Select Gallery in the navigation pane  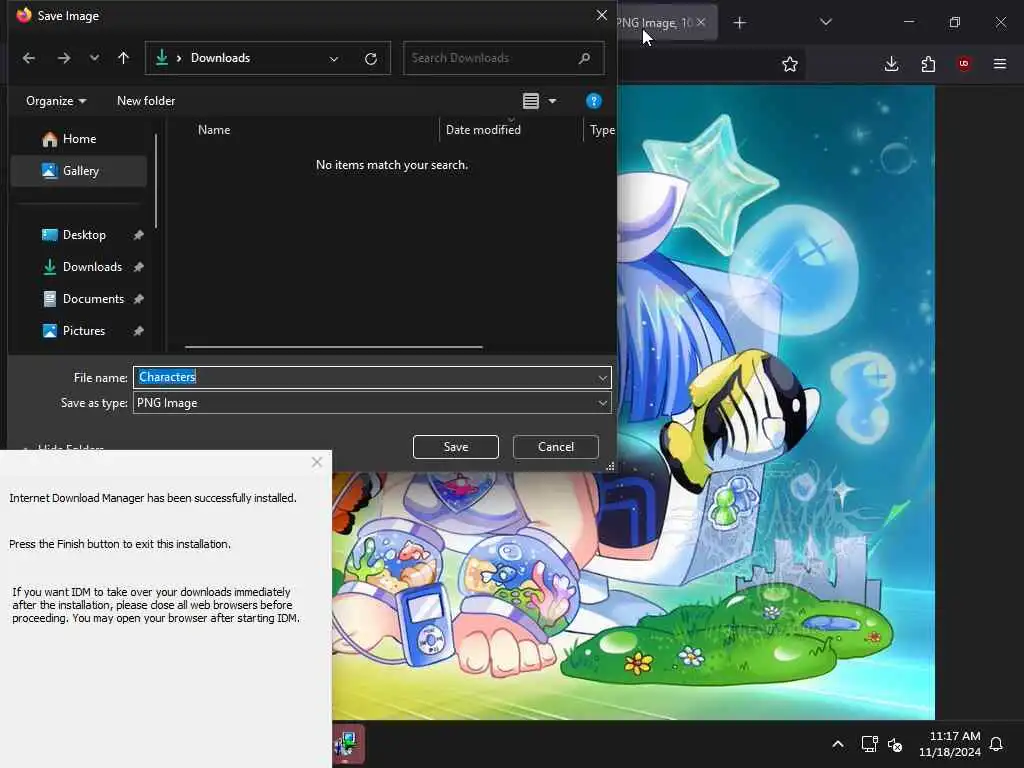tap(79, 171)
